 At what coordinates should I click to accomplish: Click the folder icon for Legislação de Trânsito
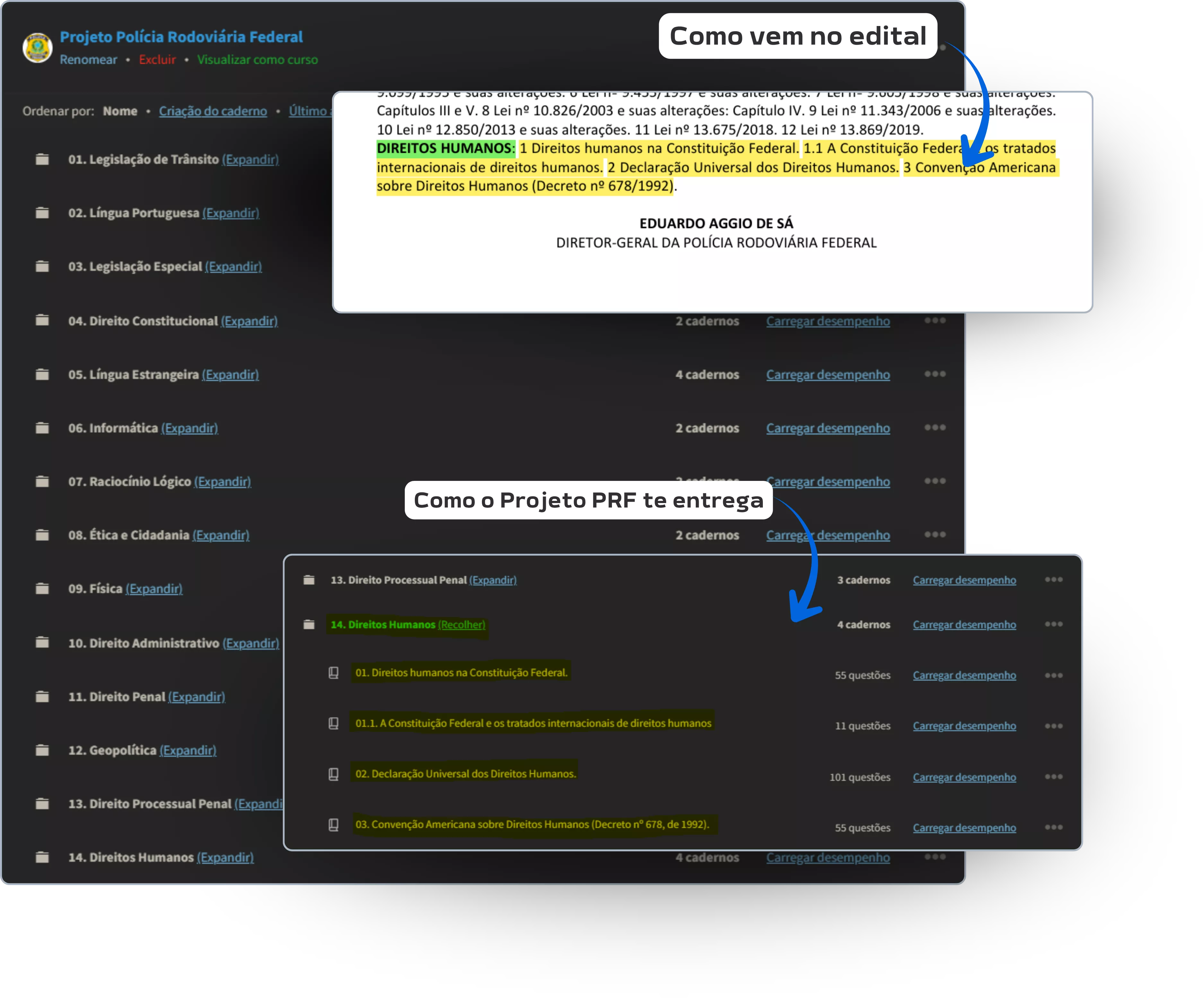click(x=42, y=159)
